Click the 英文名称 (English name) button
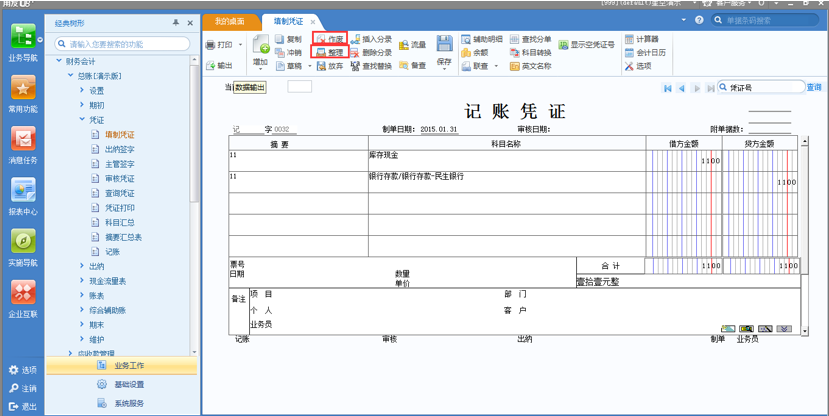 [x=531, y=66]
